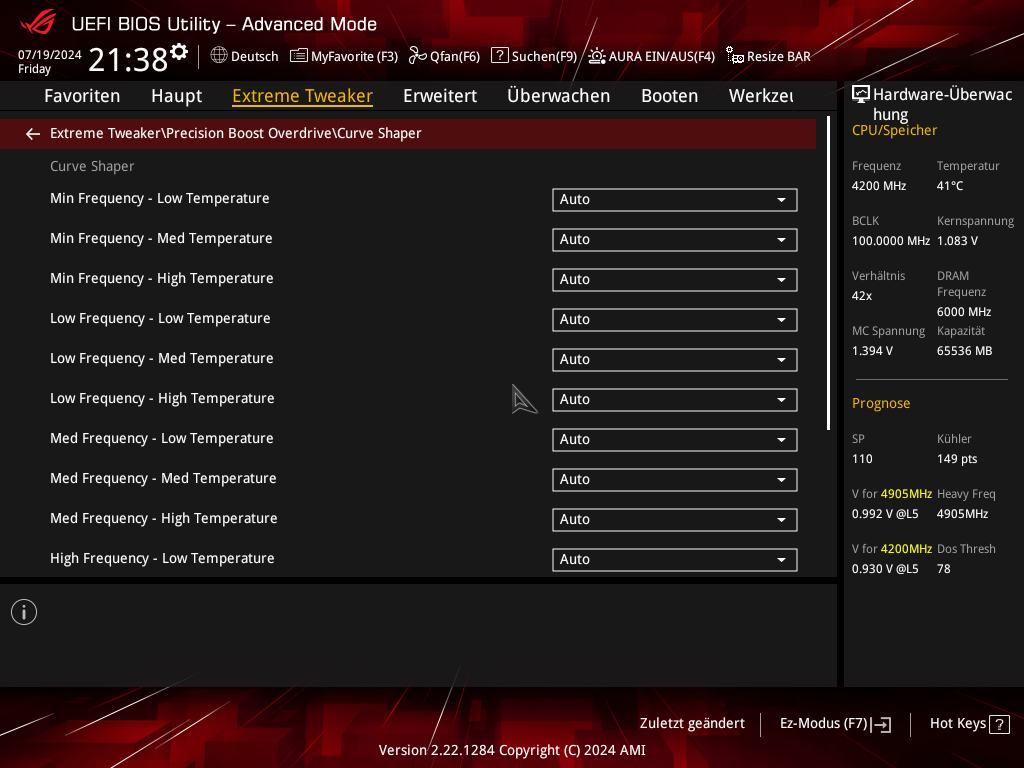1024x768 pixels.
Task: Select Med Frequency - Med Temperature label
Action: pyautogui.click(x=163, y=479)
